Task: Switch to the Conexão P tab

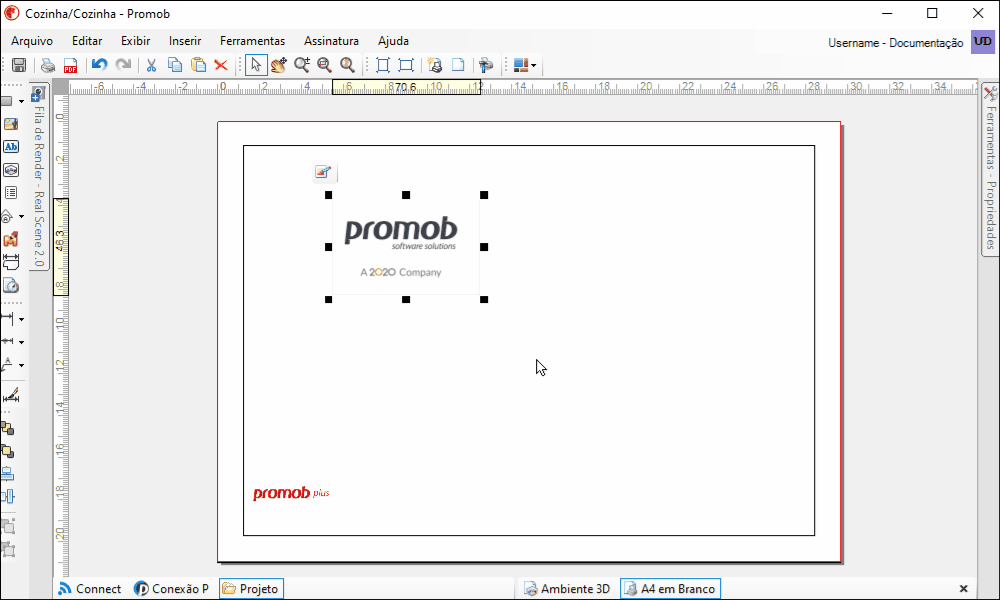Action: [171, 589]
